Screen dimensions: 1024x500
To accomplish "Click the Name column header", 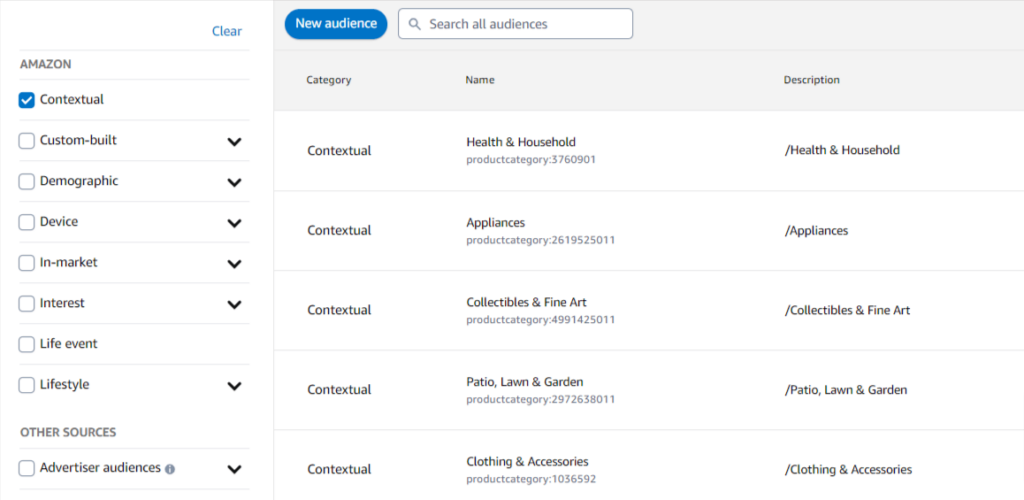I will pyautogui.click(x=480, y=80).
